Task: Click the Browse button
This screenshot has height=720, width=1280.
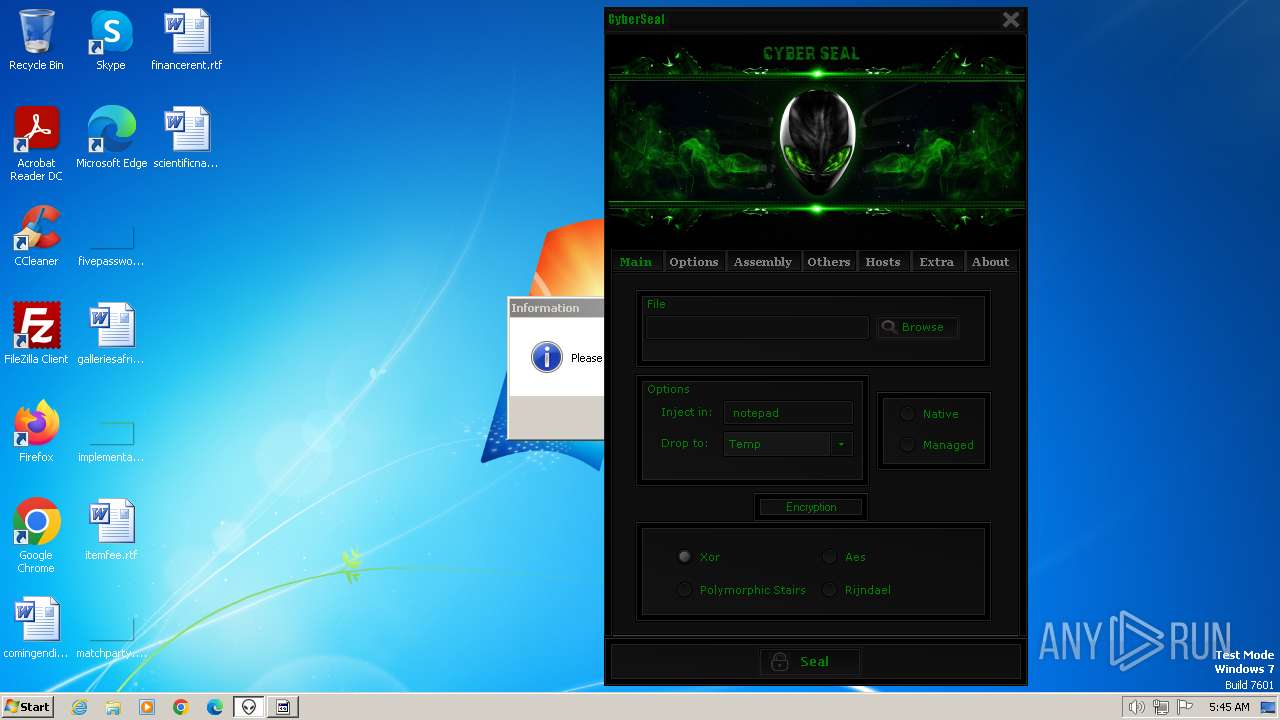Action: click(917, 327)
